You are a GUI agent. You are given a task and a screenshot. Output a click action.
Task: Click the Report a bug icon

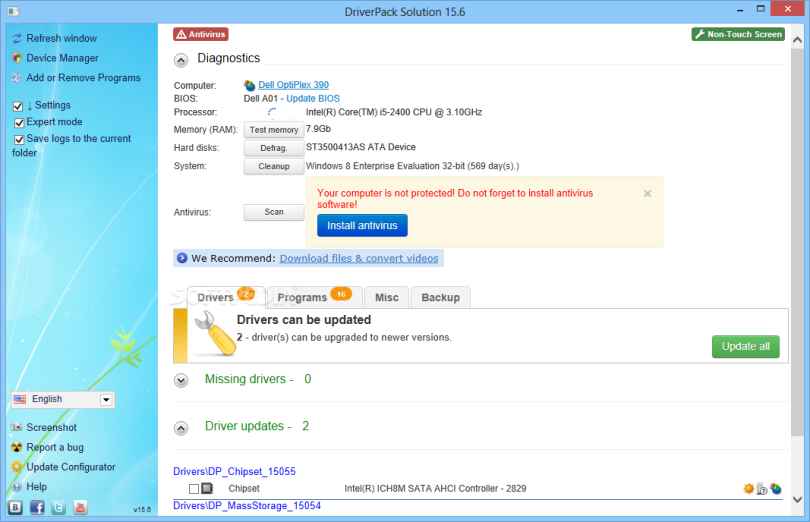17,448
